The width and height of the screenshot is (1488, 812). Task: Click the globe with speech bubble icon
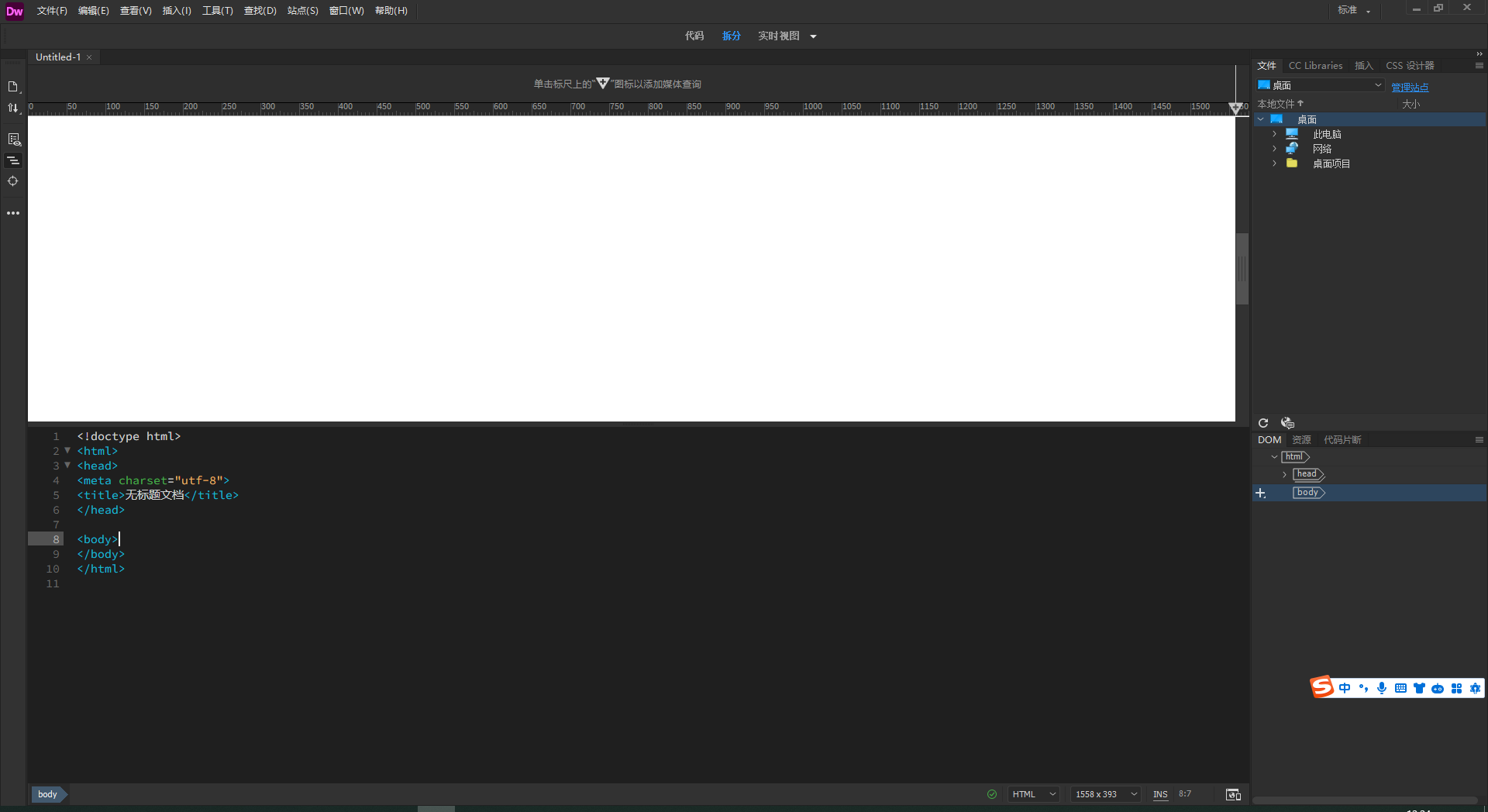pos(1287,423)
